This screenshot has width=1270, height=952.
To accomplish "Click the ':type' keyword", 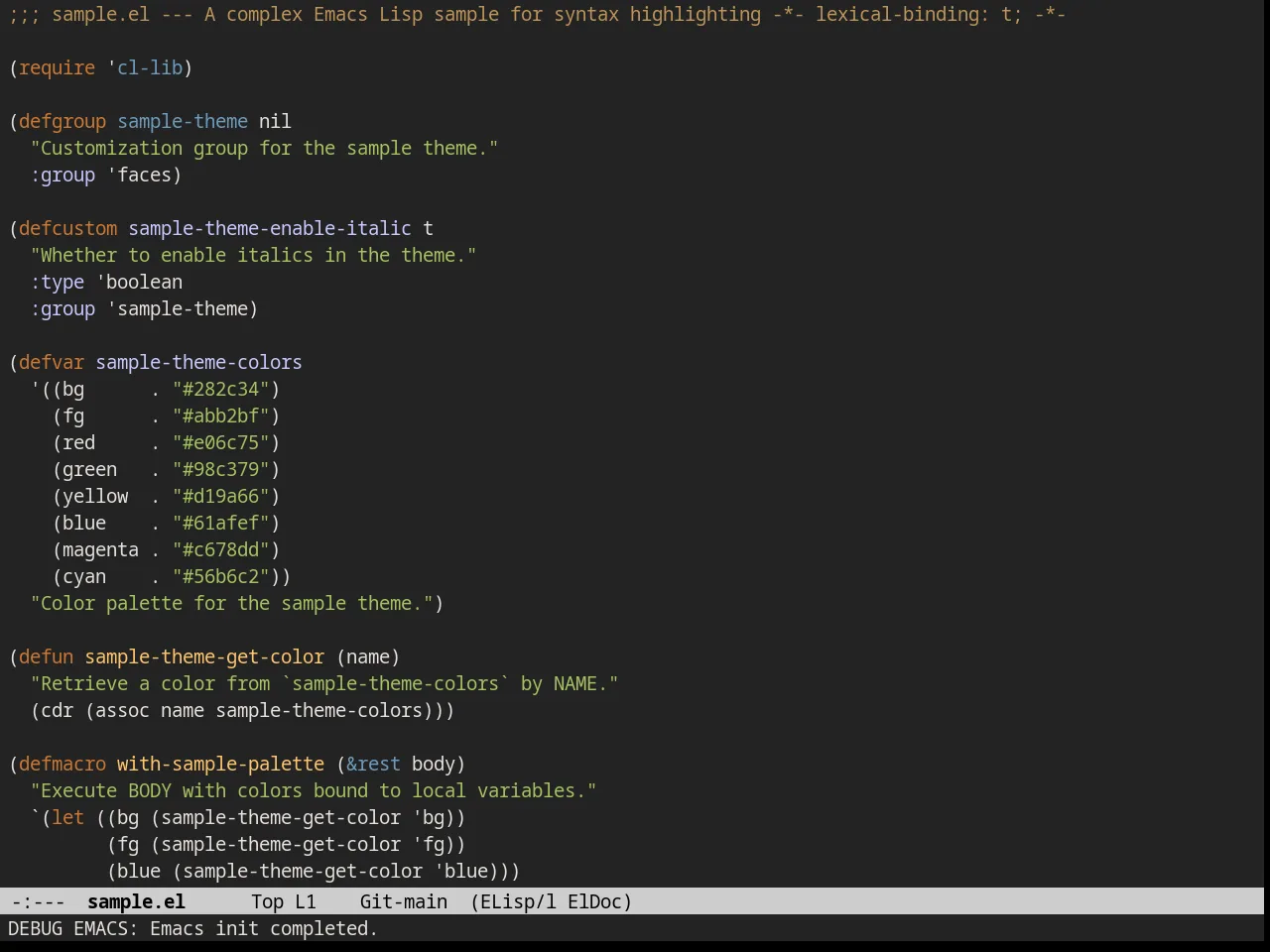I will pos(57,282).
